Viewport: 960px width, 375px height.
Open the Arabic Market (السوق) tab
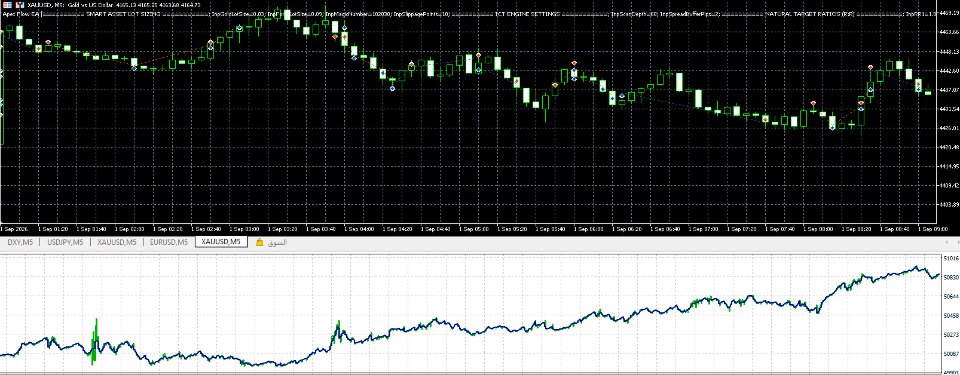[x=278, y=243]
